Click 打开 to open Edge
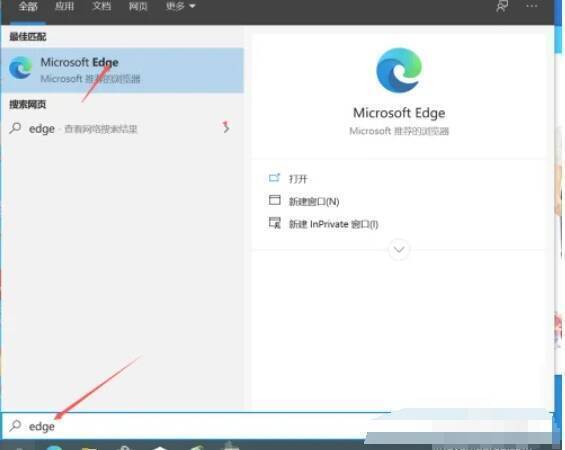 pos(298,179)
